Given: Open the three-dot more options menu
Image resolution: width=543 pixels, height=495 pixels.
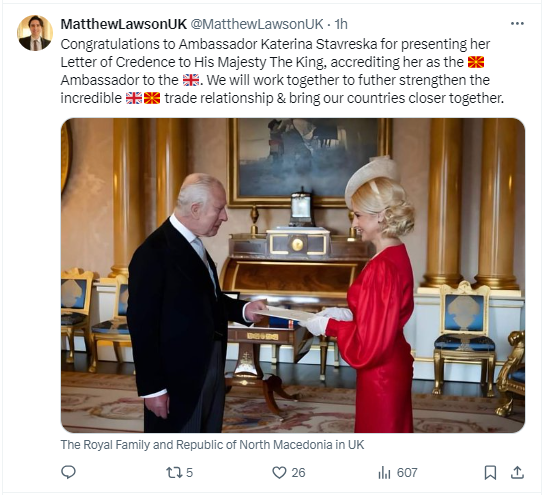Looking at the screenshot, I should tap(517, 24).
